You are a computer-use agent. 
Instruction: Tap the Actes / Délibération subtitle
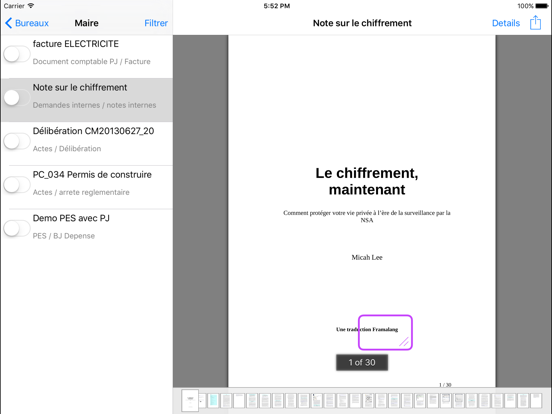click(67, 149)
